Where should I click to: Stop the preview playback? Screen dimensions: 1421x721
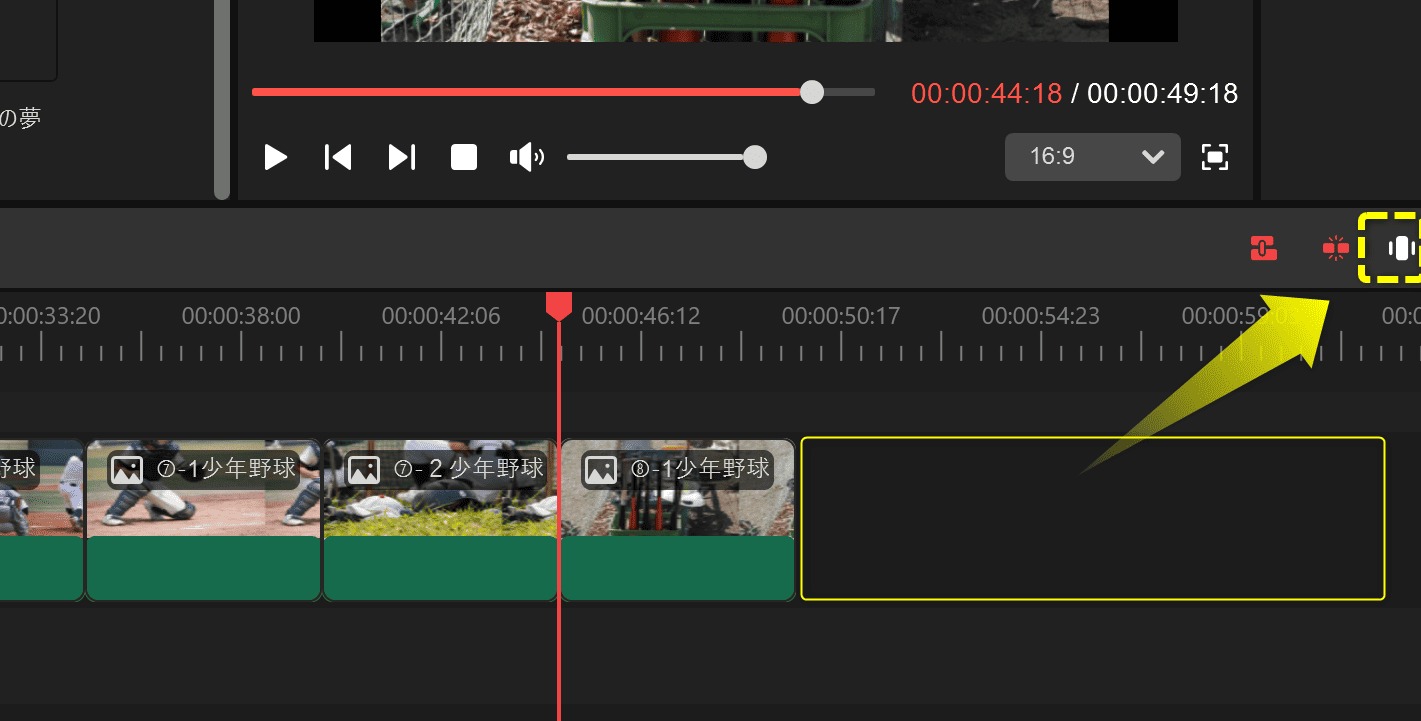click(x=464, y=157)
